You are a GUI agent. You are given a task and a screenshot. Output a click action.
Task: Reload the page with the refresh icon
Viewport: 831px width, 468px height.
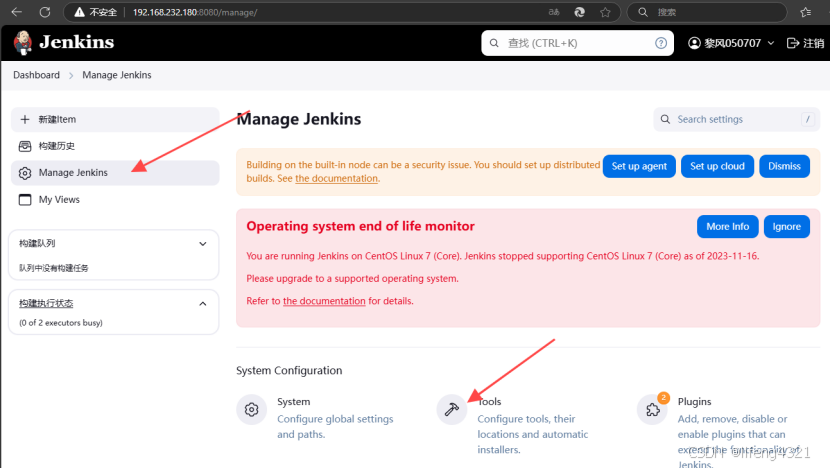[45, 12]
